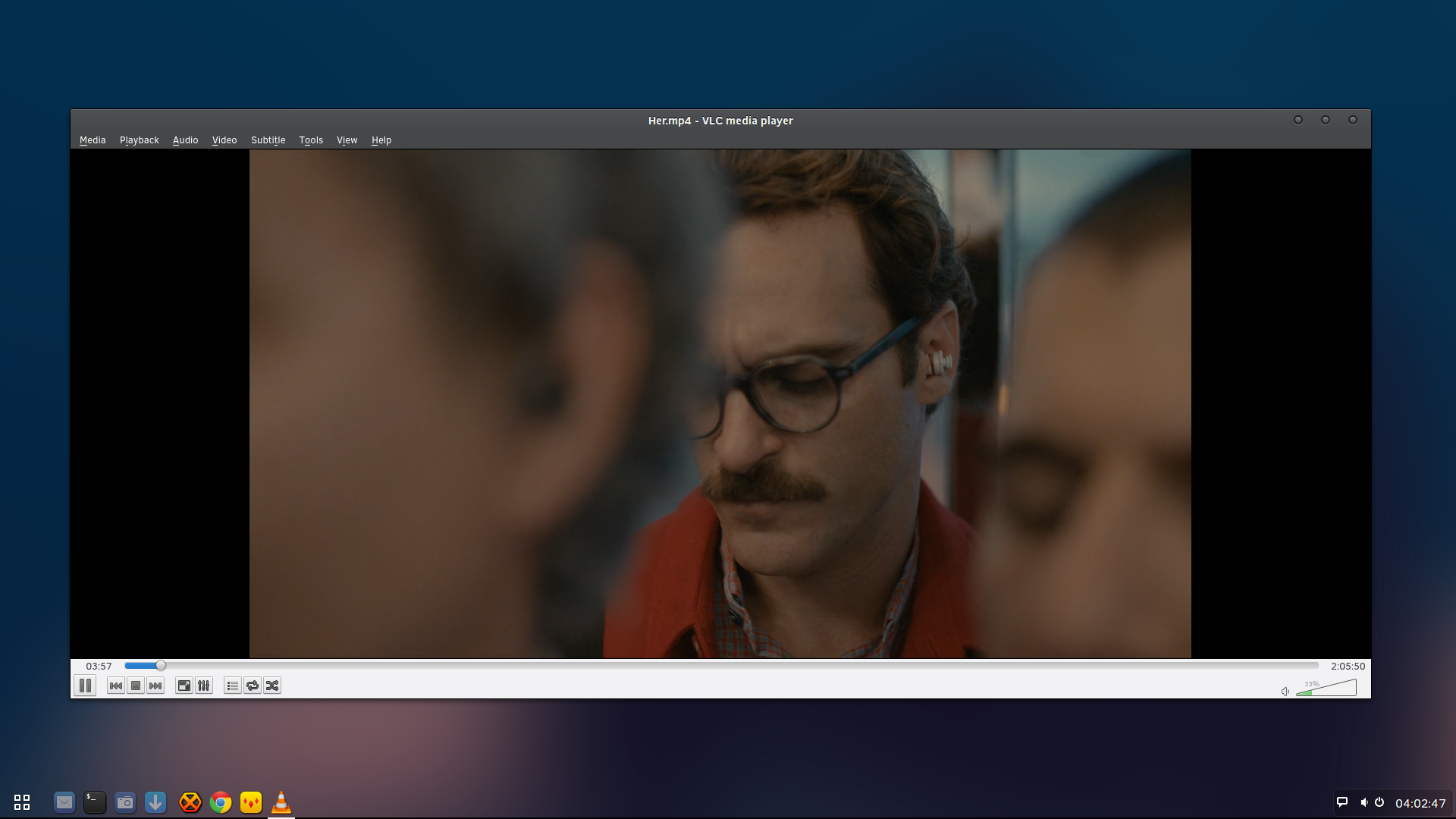Skip to the previous media item
Screen dimensions: 1456x819
pos(116,686)
